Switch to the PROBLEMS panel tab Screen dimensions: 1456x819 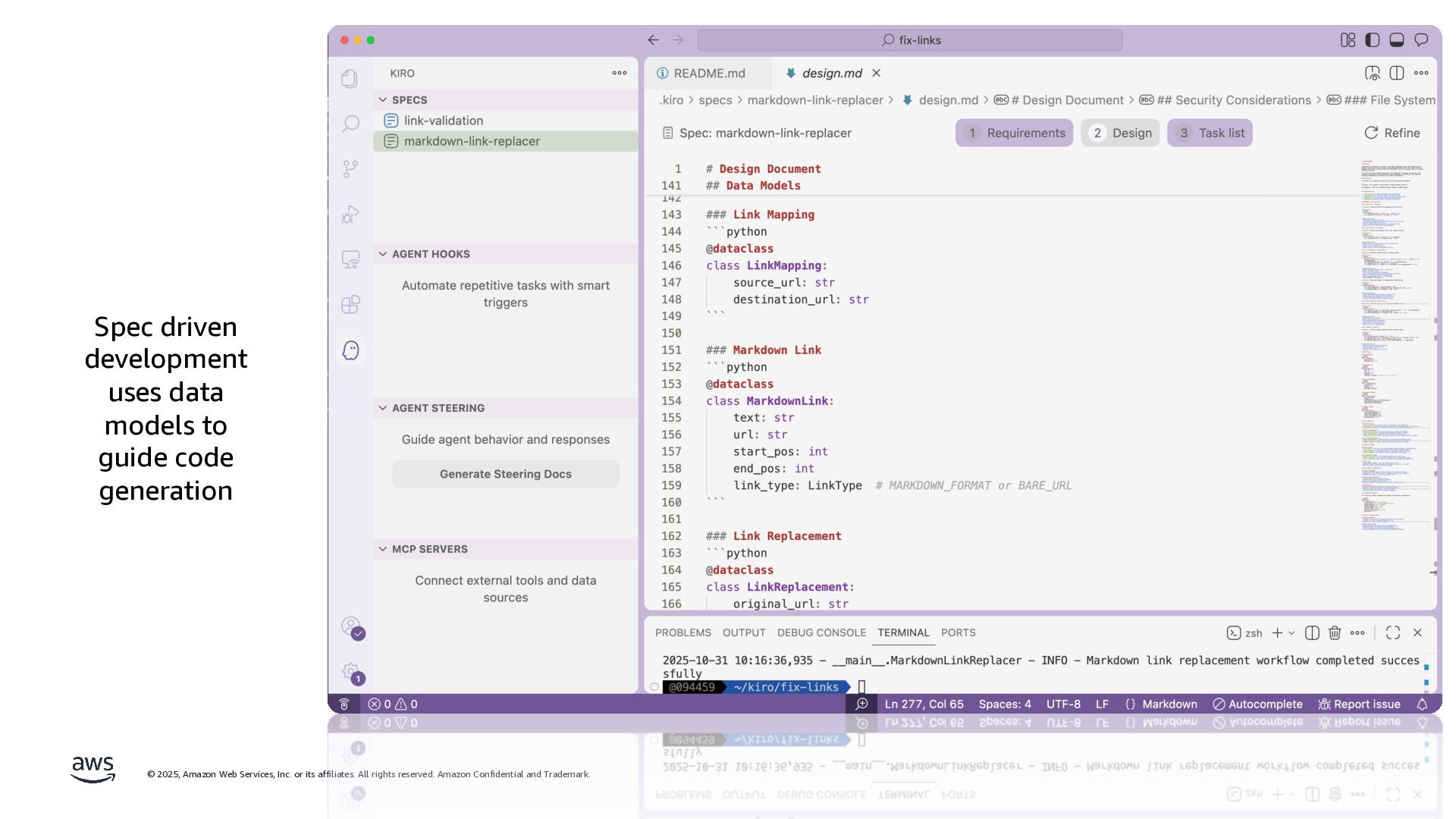coord(682,632)
